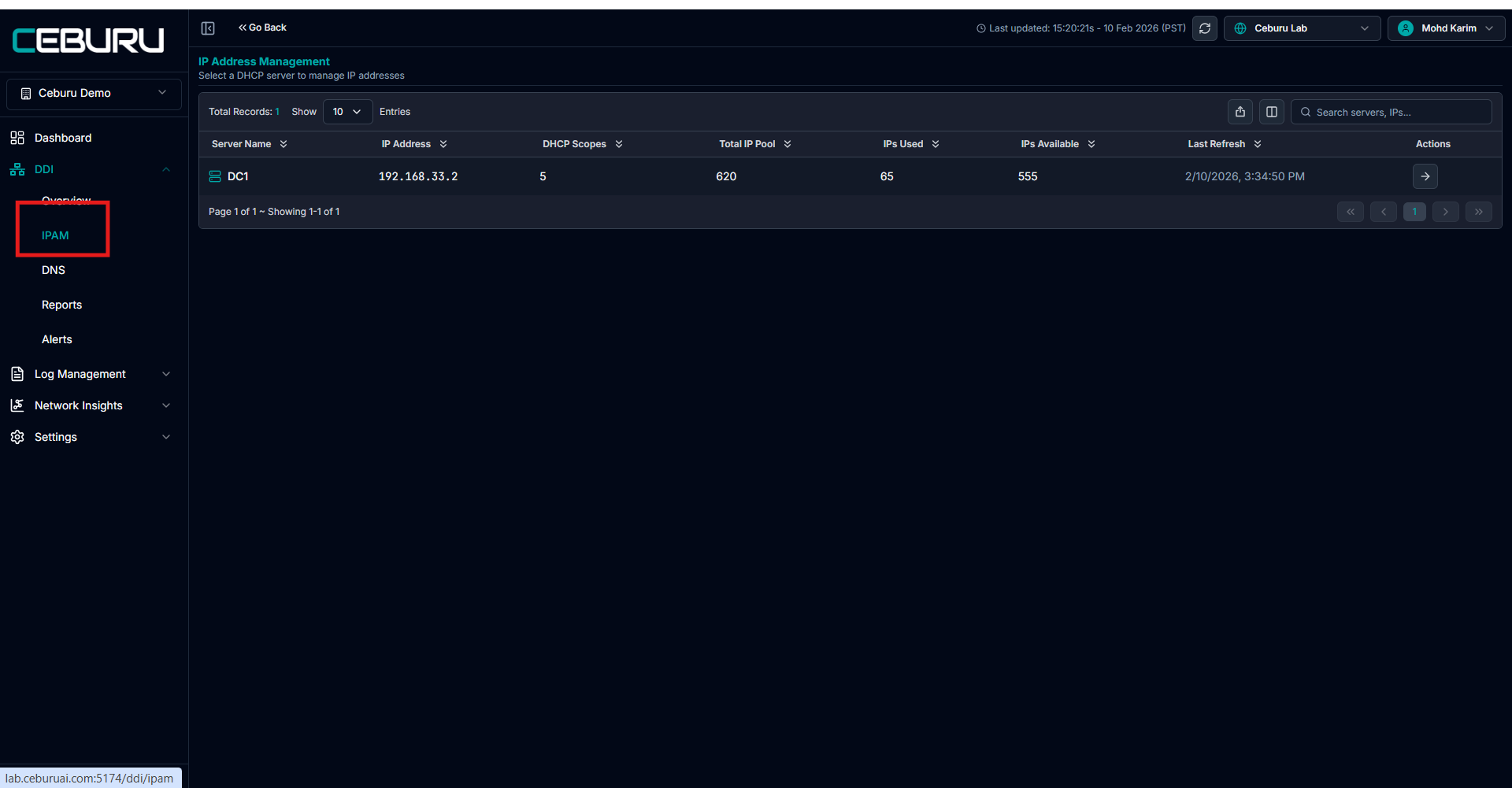Click the Dashboard grid icon

17,138
